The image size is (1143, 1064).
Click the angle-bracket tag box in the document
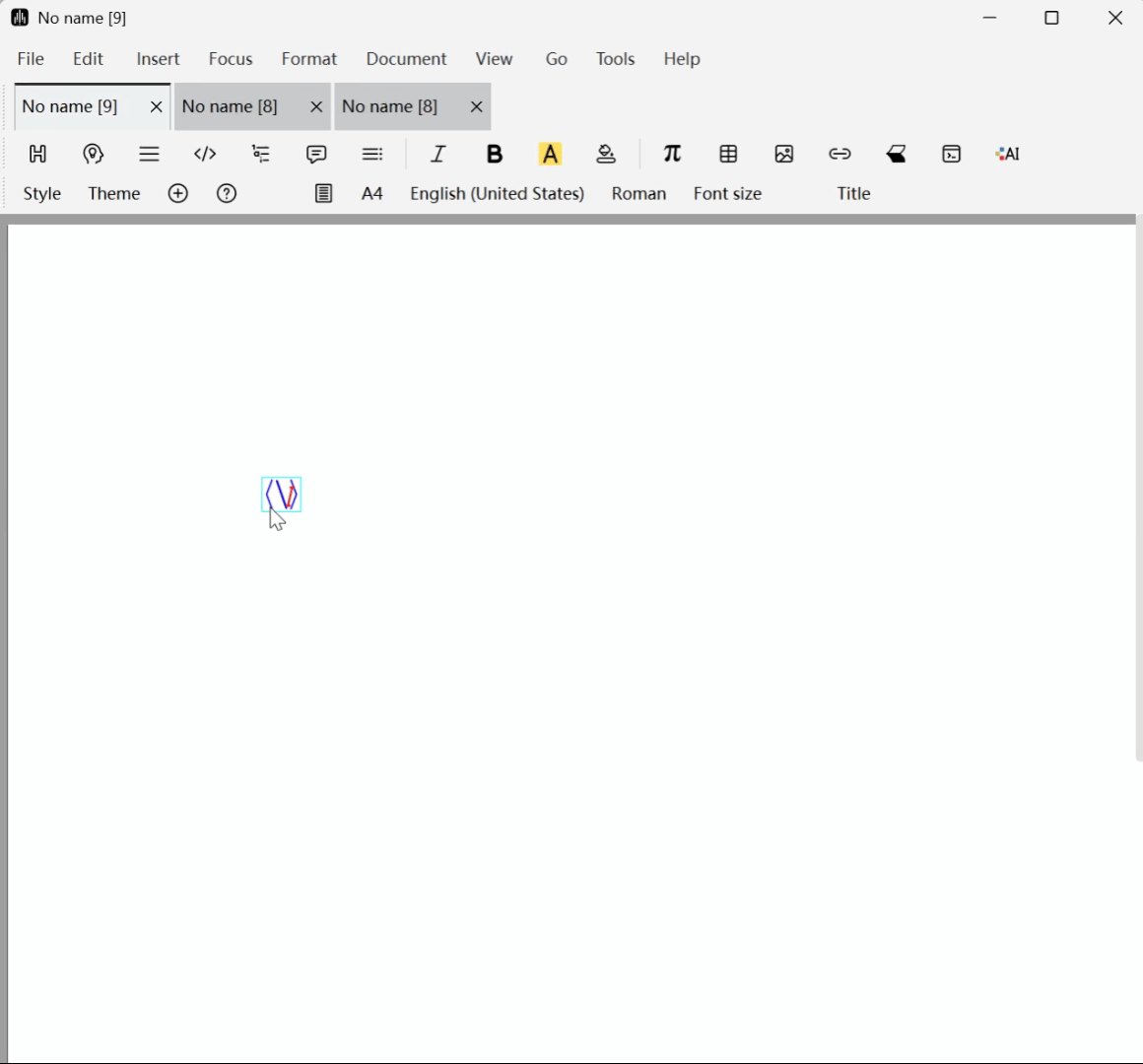click(282, 495)
